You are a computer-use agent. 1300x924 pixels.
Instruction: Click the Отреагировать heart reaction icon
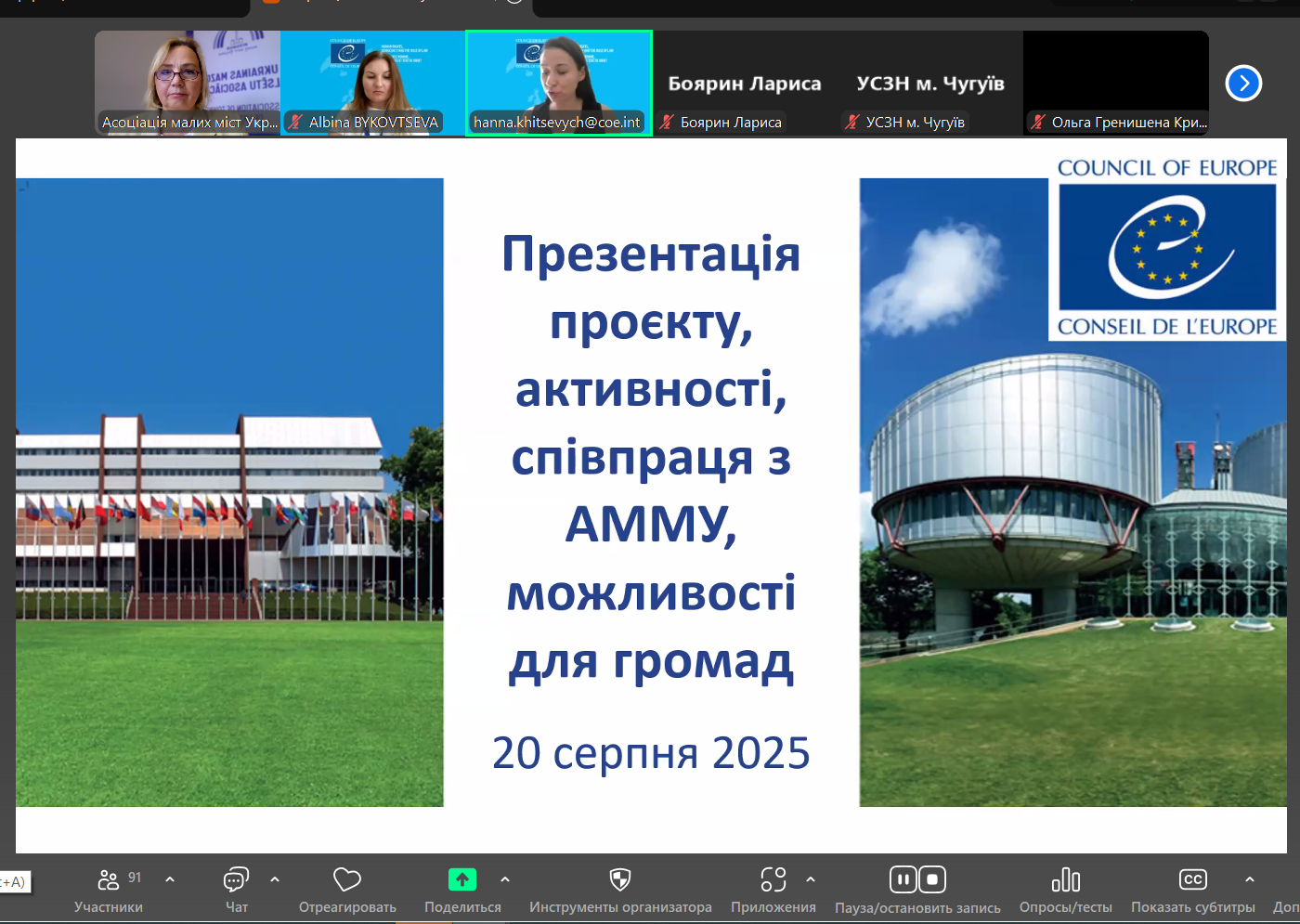(x=347, y=879)
